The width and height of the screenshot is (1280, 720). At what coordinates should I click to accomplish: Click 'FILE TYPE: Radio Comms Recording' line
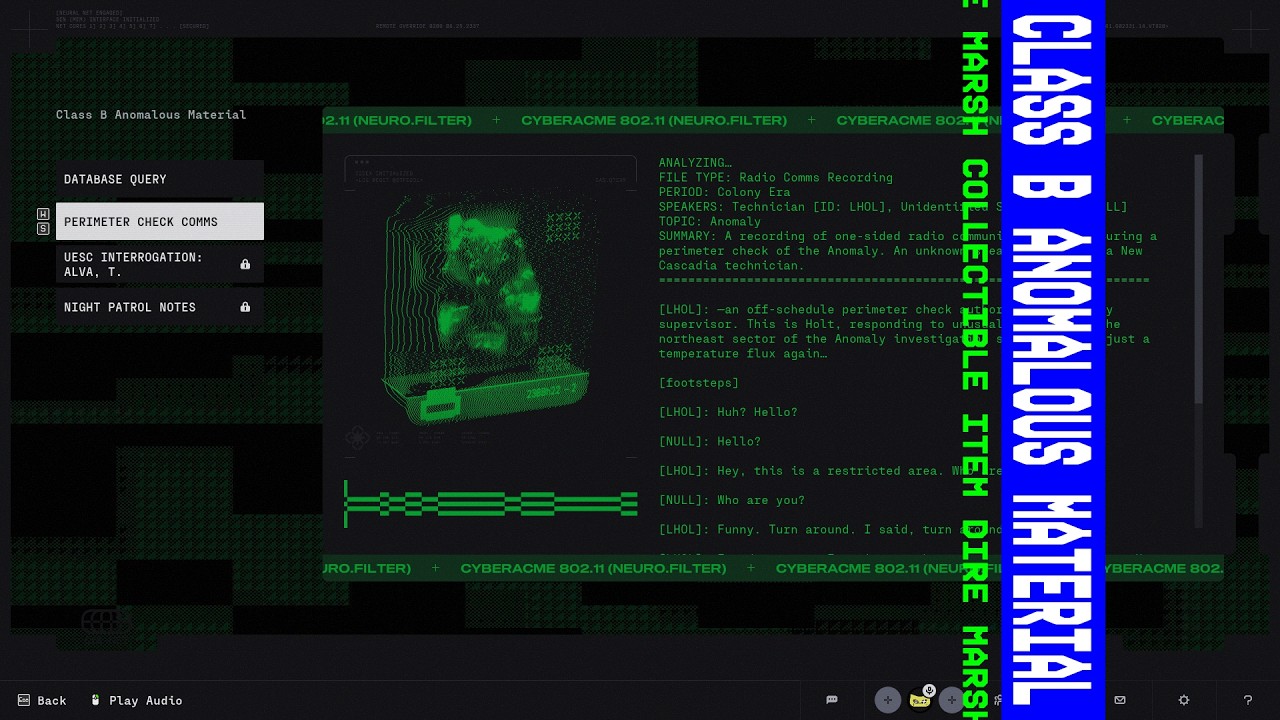tap(776, 178)
